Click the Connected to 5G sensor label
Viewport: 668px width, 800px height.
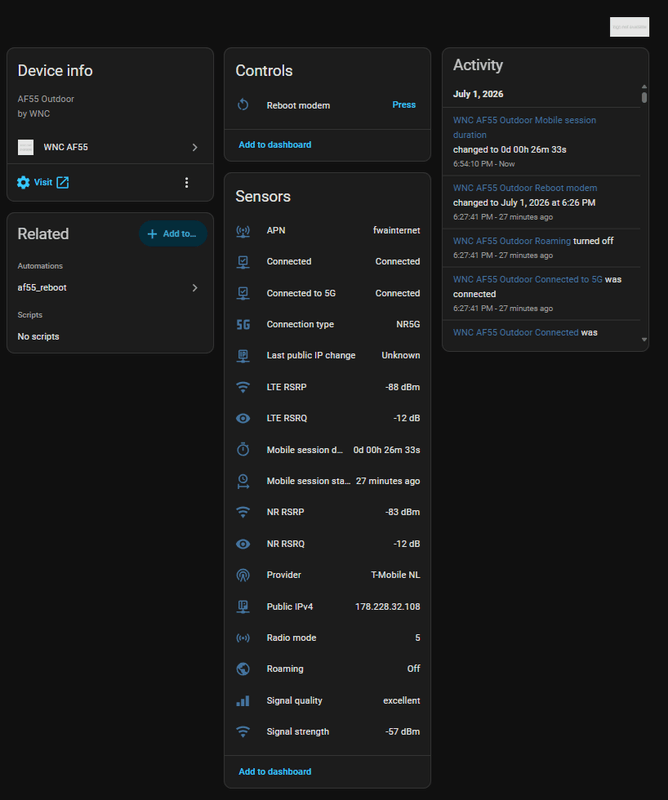click(301, 293)
